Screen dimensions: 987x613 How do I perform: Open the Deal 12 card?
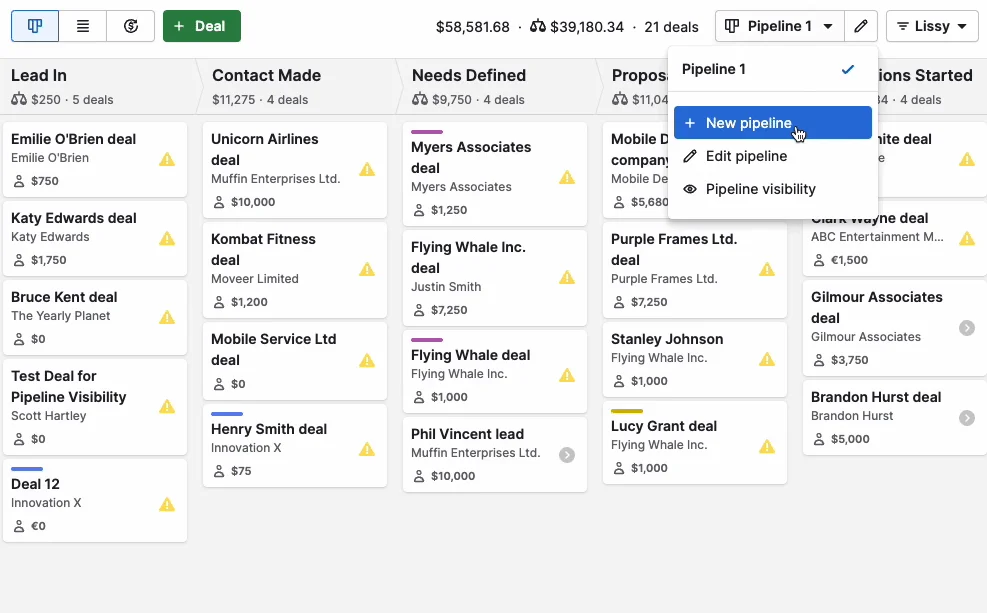(95, 501)
